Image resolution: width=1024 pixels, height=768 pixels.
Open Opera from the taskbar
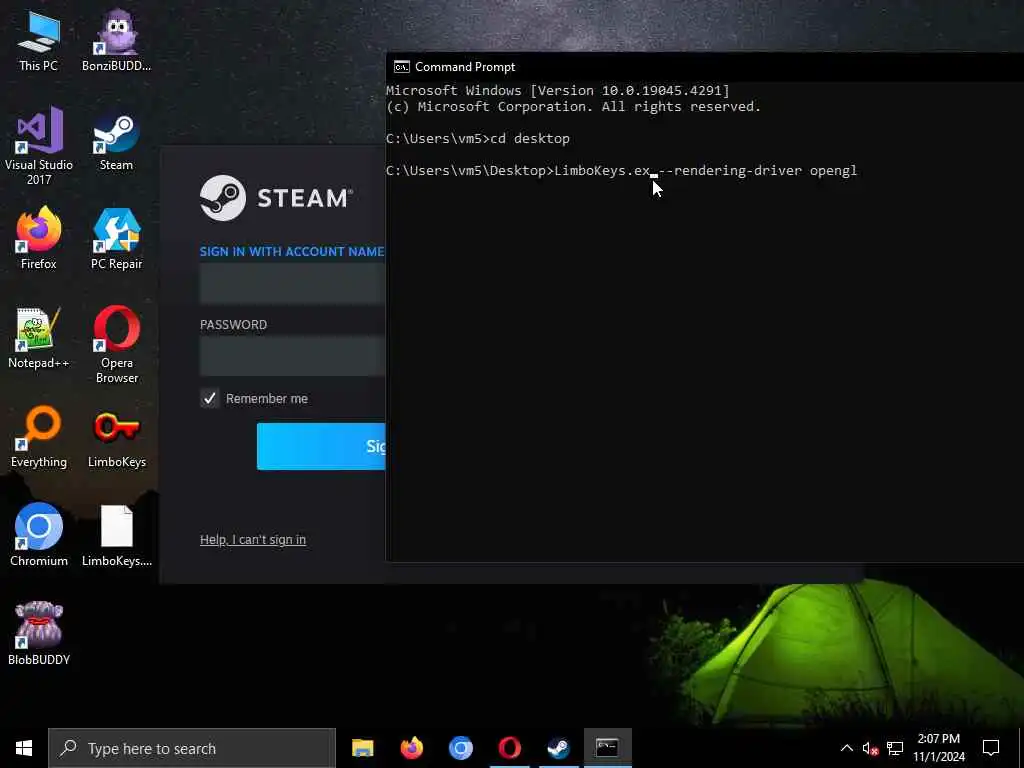tap(509, 748)
